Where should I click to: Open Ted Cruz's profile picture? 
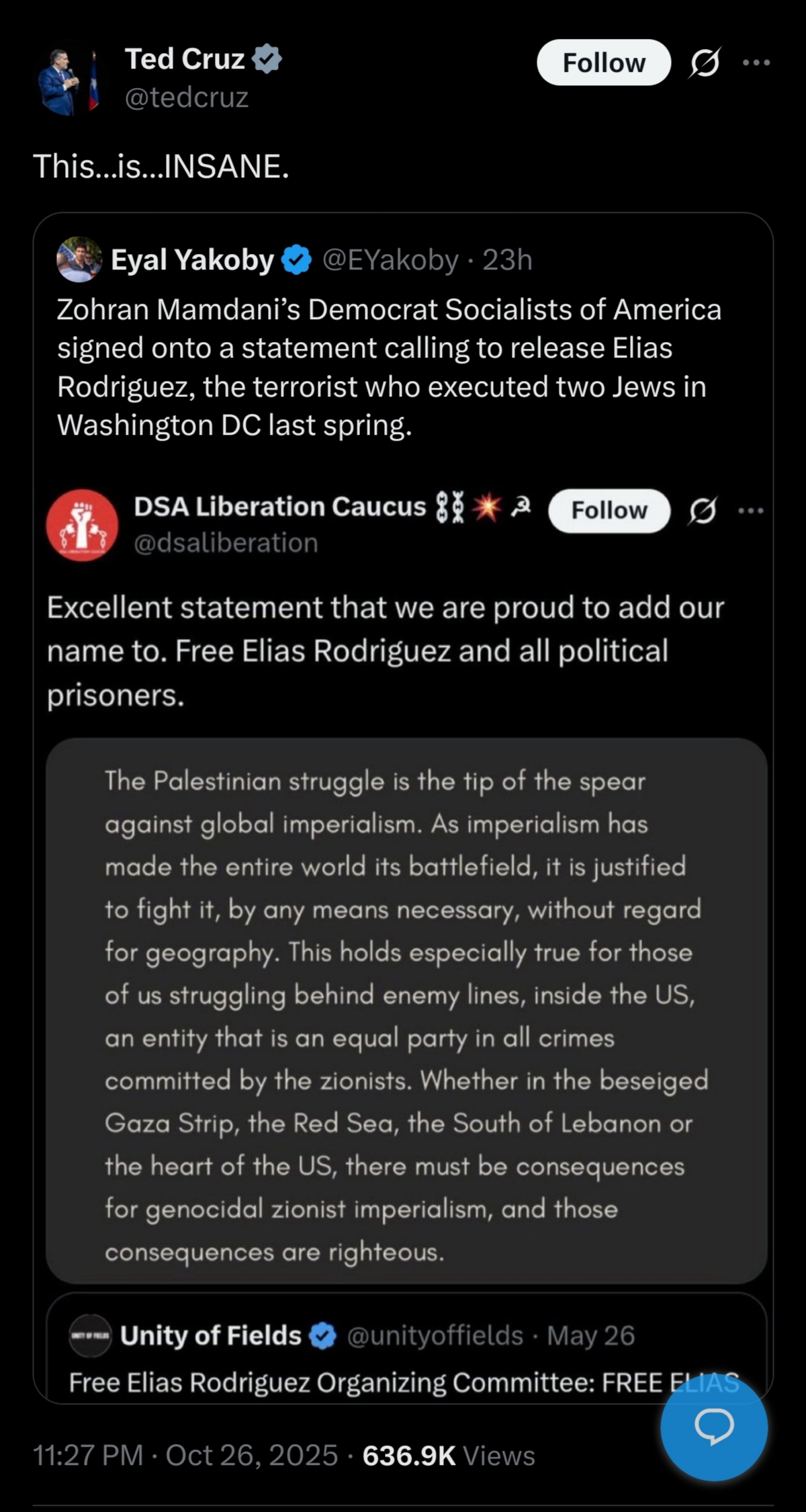point(68,81)
